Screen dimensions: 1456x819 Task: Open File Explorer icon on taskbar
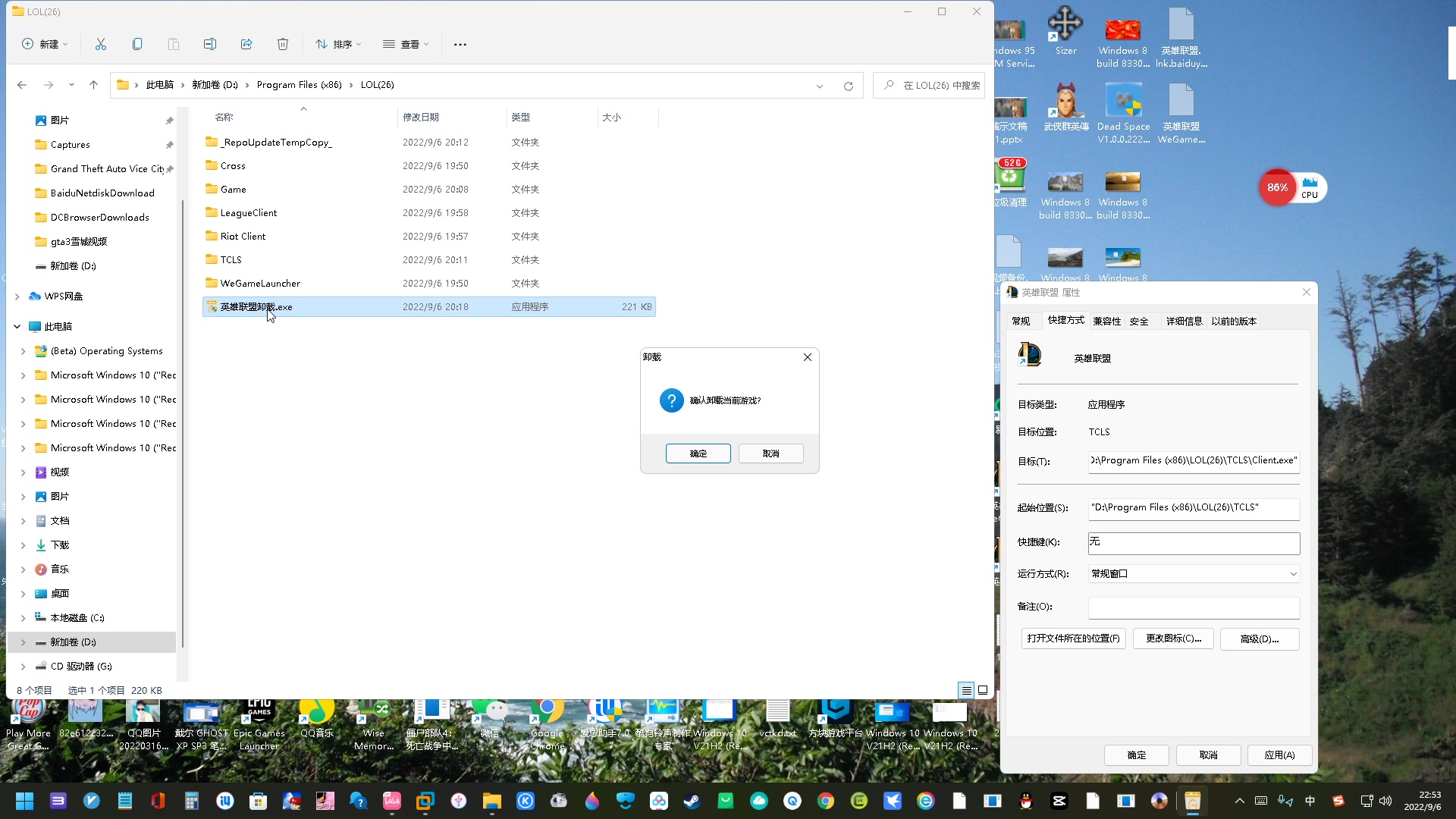tap(492, 801)
